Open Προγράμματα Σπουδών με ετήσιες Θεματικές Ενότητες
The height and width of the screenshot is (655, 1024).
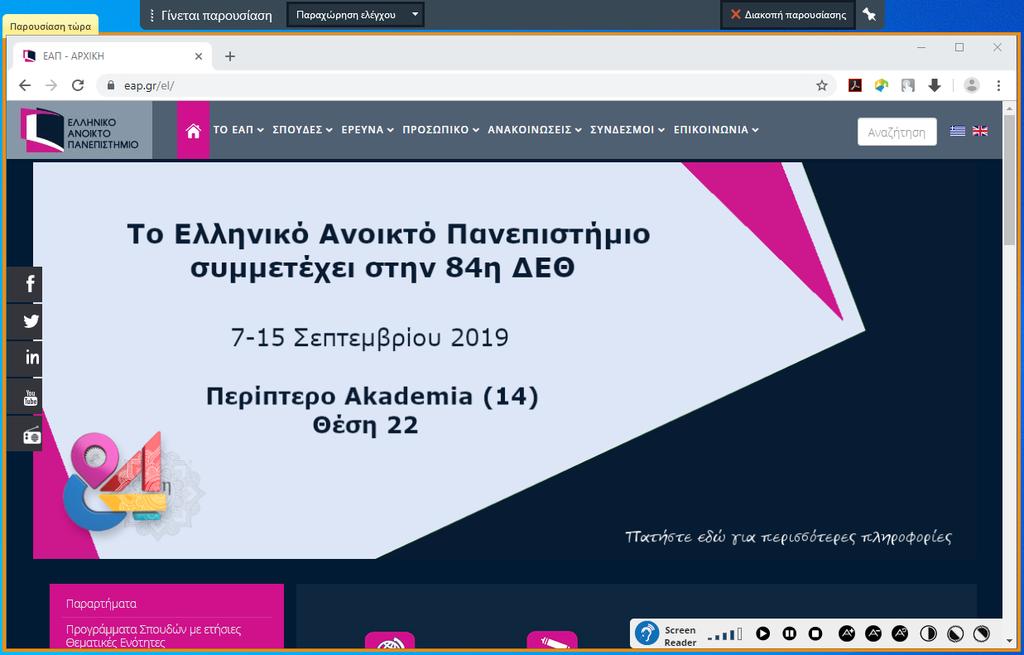tap(153, 635)
